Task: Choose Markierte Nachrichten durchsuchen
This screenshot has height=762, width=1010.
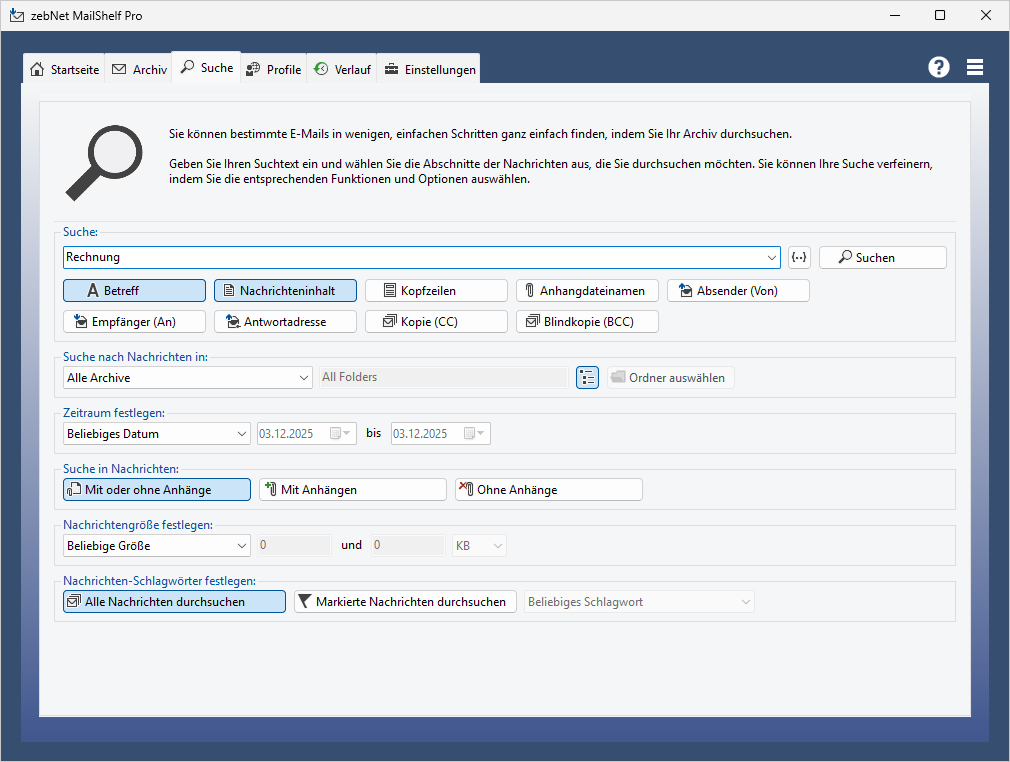Action: [405, 602]
